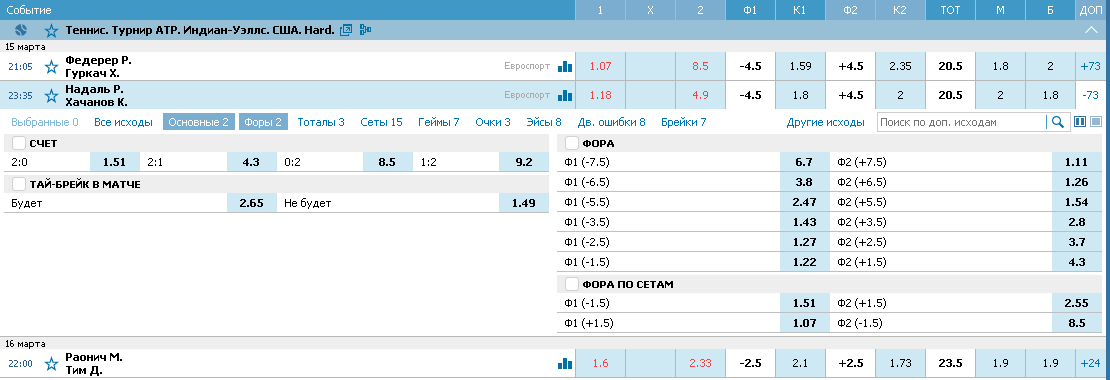Open statistics chart for Раонич–Тим
The width and height of the screenshot is (1110, 380).
(565, 364)
